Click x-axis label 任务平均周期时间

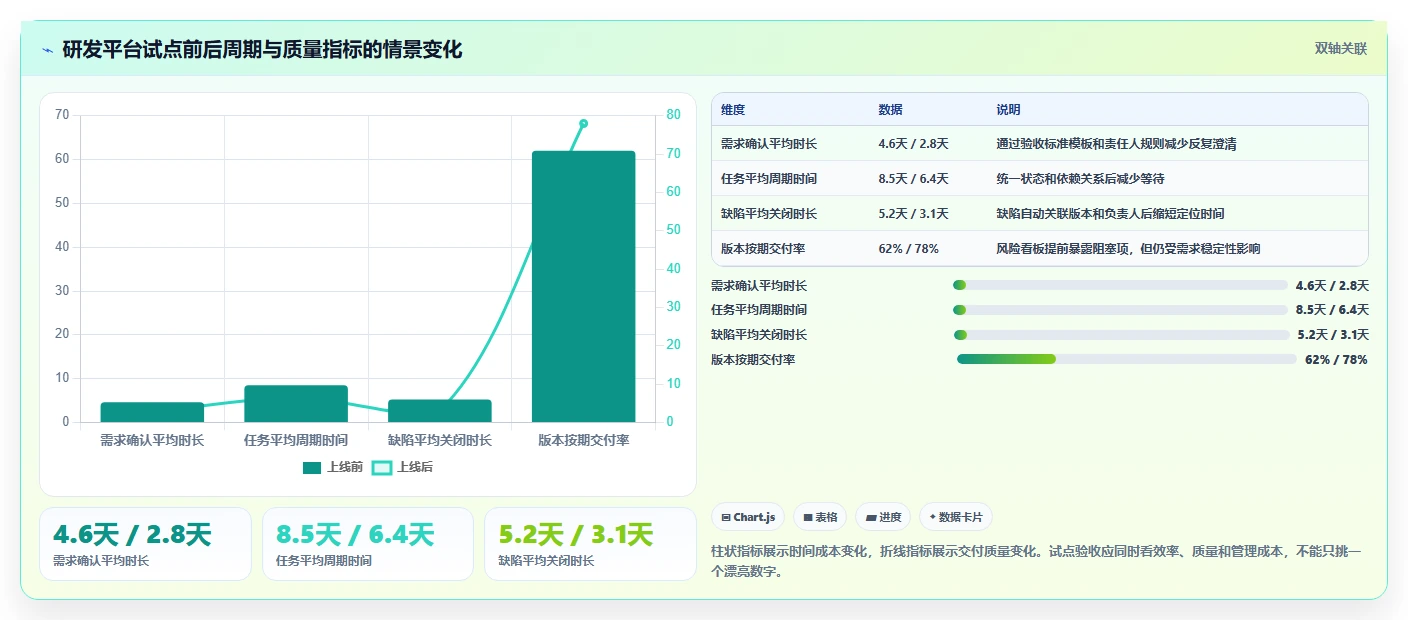(x=296, y=440)
